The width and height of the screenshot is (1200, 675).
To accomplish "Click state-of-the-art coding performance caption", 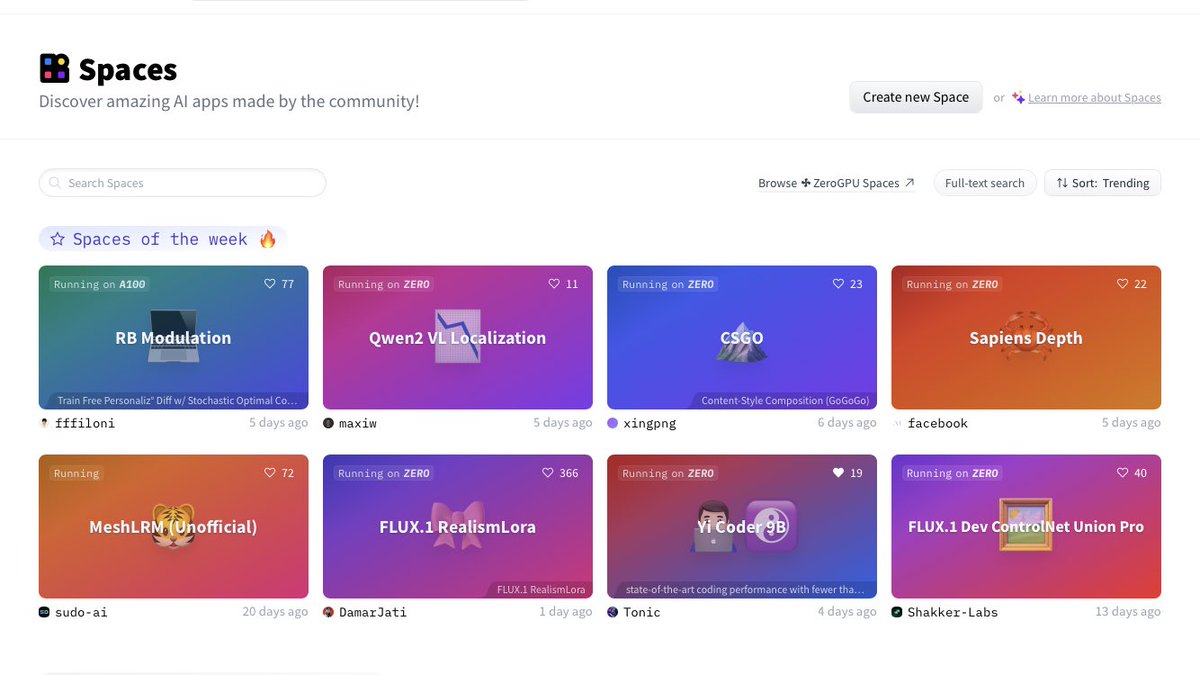I will click(x=744, y=589).
